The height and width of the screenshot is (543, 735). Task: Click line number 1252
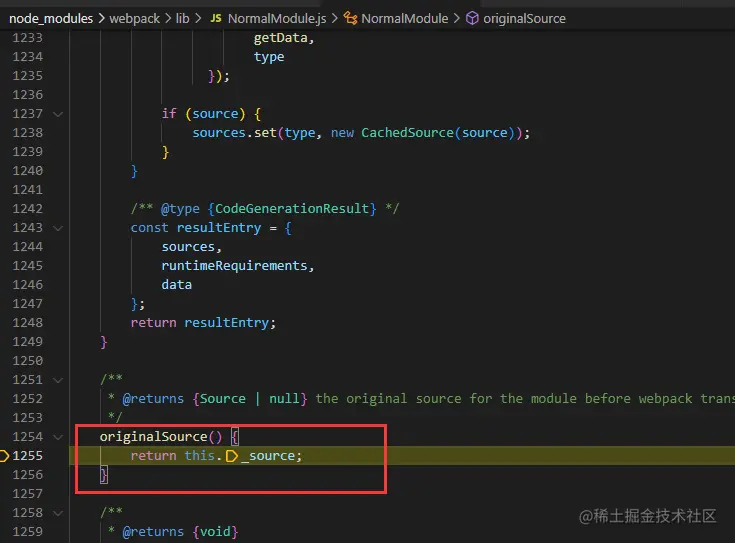point(27,399)
